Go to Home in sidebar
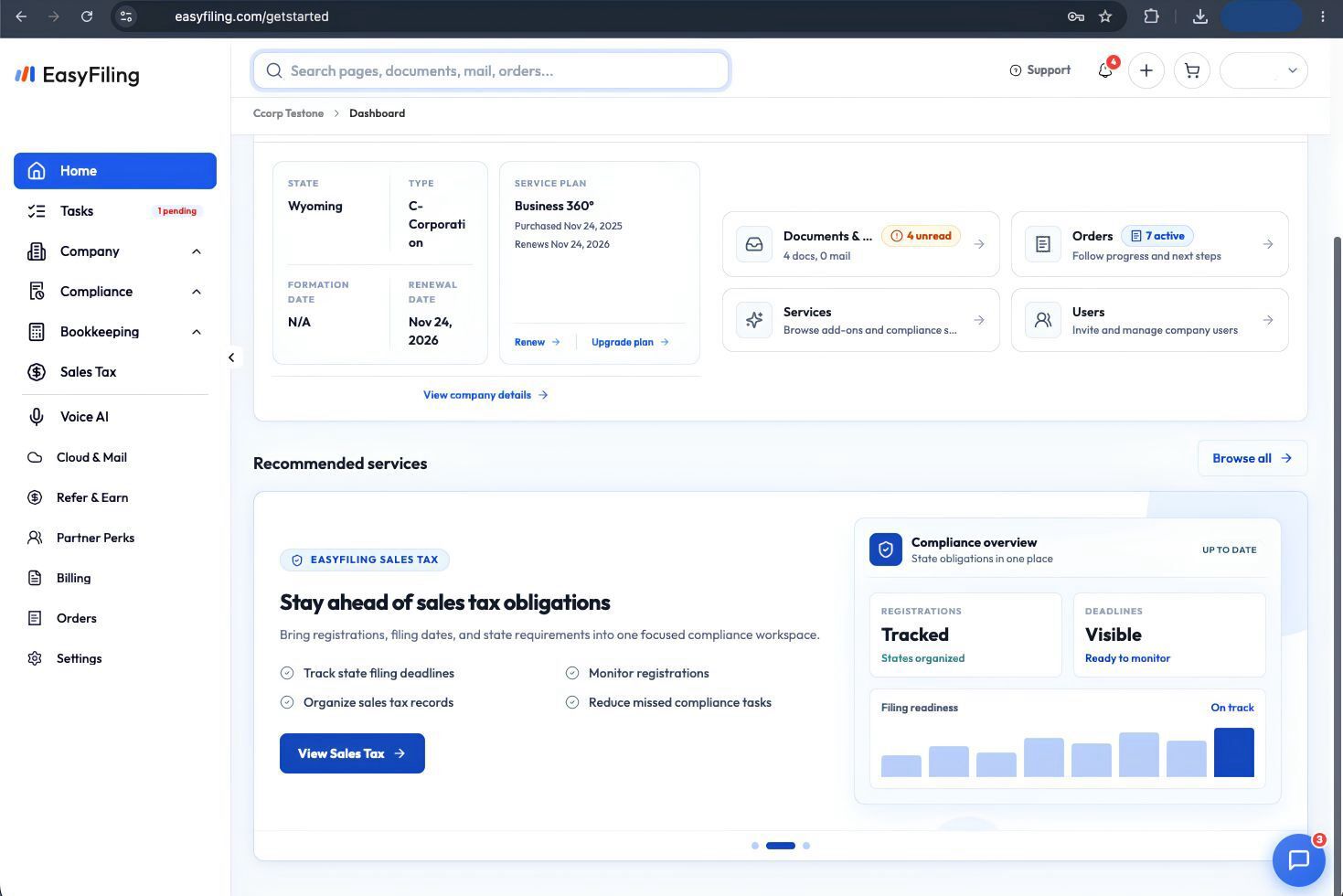 point(115,171)
